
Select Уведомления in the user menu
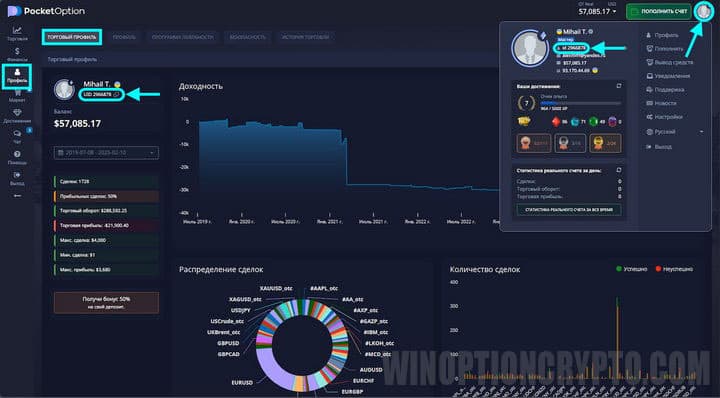[x=668, y=76]
